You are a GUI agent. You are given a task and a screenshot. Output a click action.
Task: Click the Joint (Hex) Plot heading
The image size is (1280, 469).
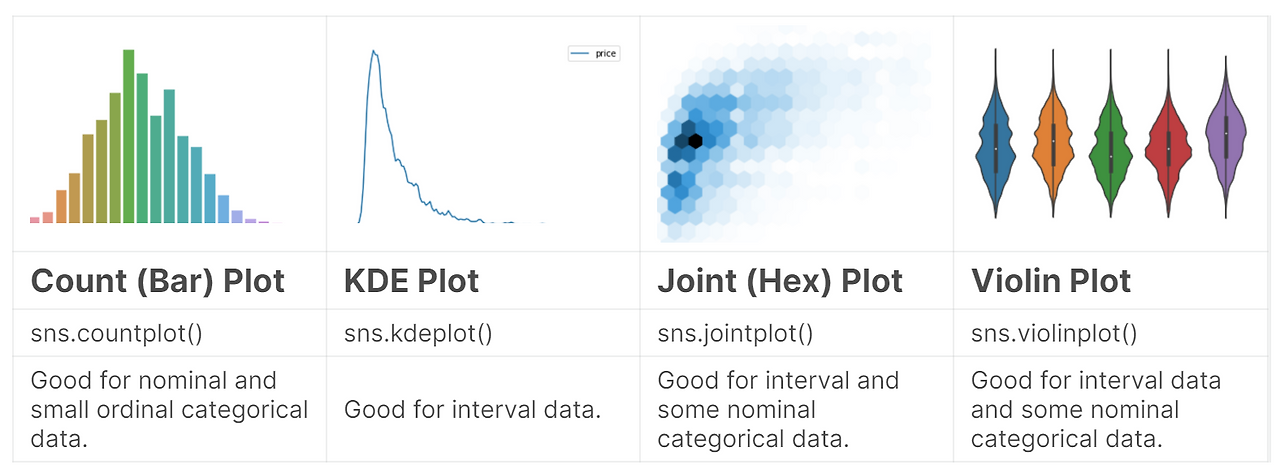point(780,281)
